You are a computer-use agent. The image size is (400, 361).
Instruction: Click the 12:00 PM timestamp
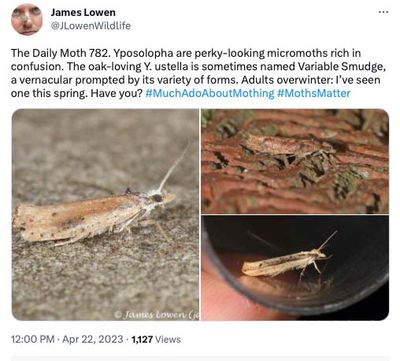click(x=33, y=339)
